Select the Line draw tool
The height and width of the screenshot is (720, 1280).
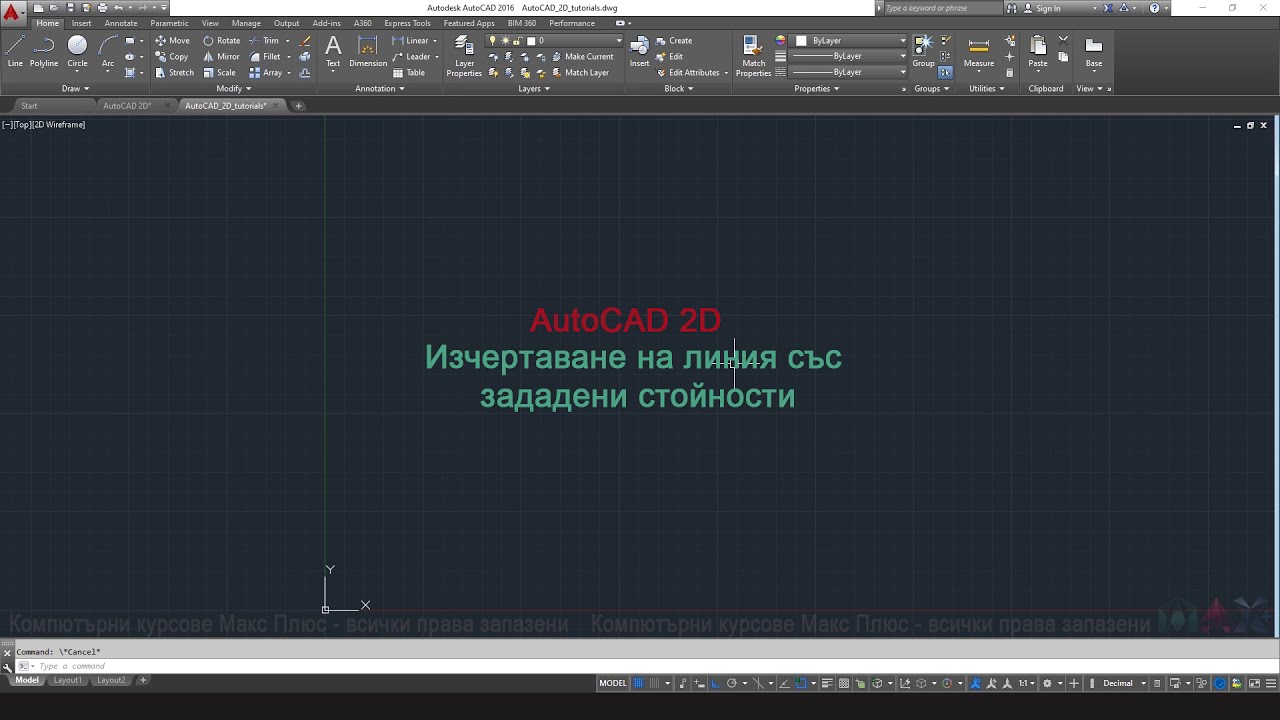point(15,52)
